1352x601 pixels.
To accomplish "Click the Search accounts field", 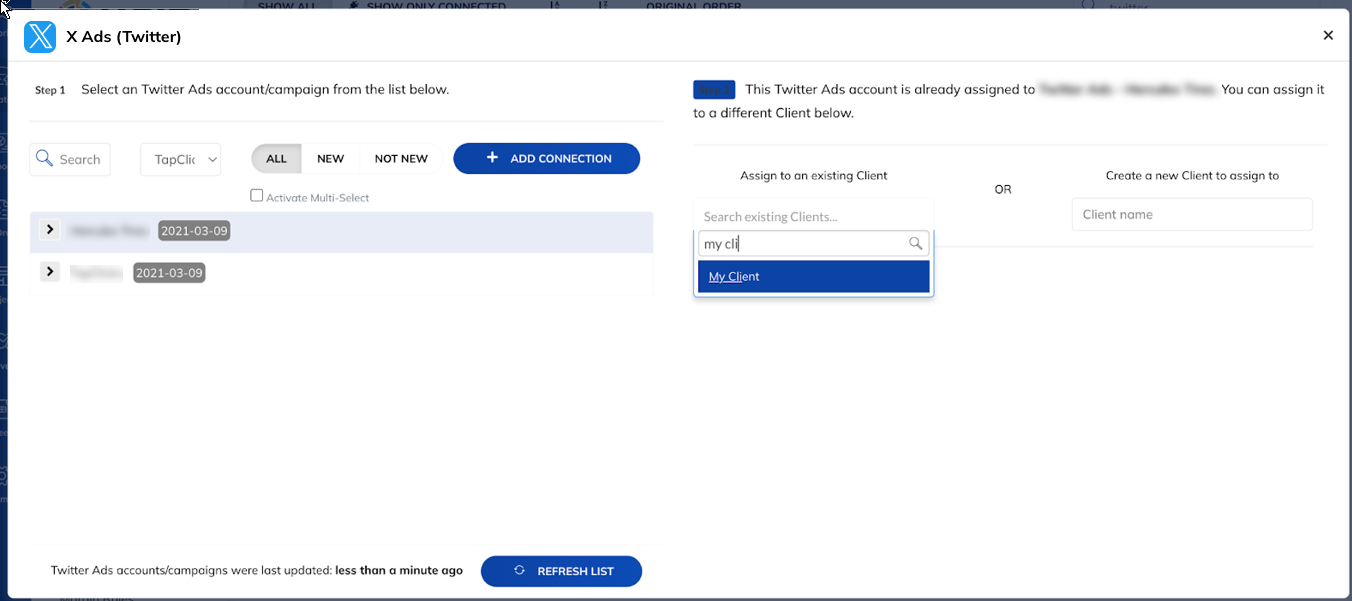I will (70, 159).
